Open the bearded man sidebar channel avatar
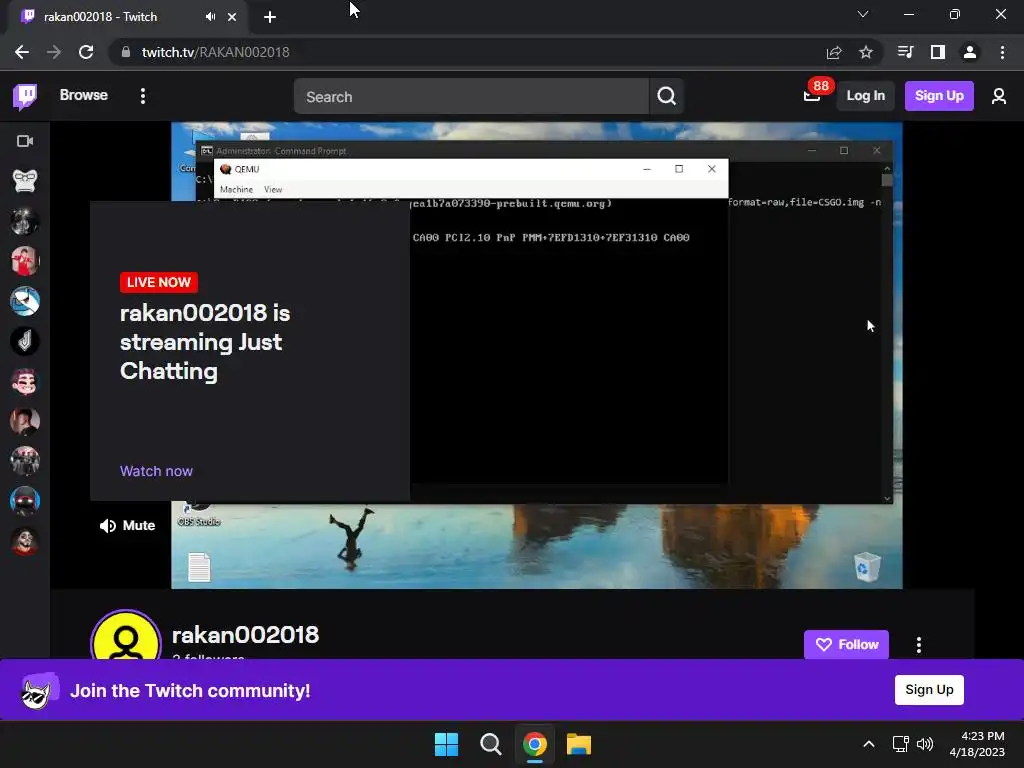 (25, 421)
